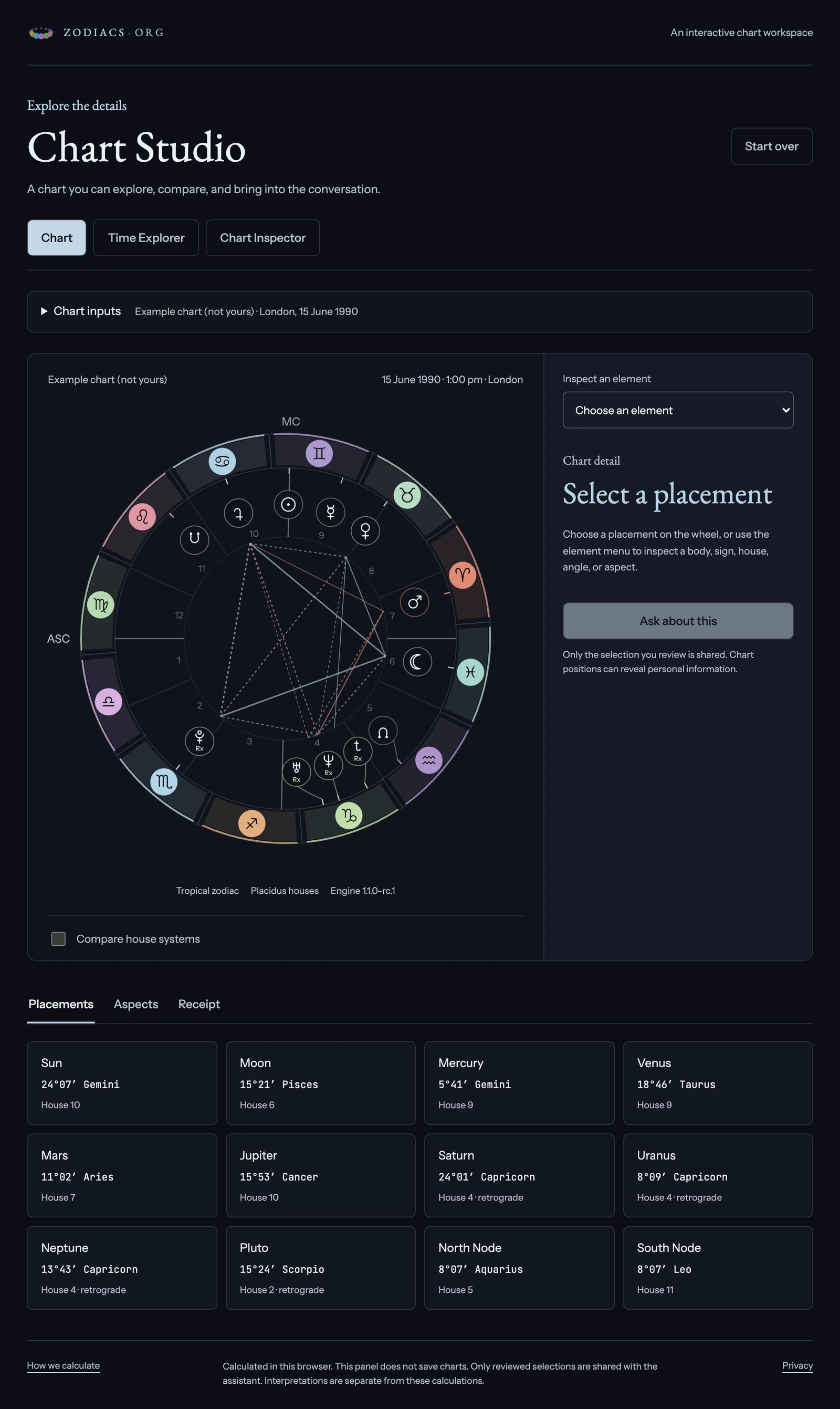Click the Pisces sign icon on the ring
Screen dimensions: 840x1409
(x=470, y=672)
